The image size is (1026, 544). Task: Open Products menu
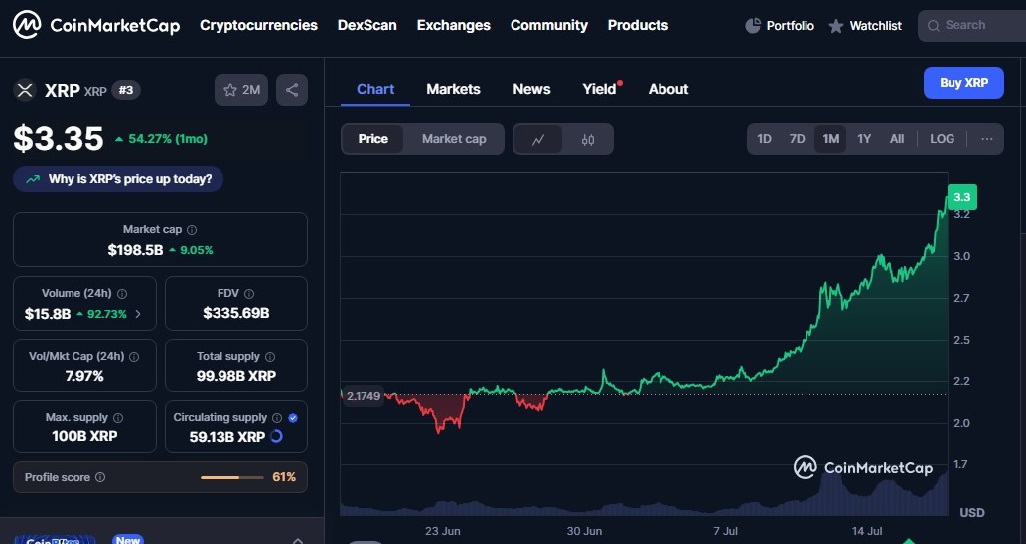click(638, 26)
